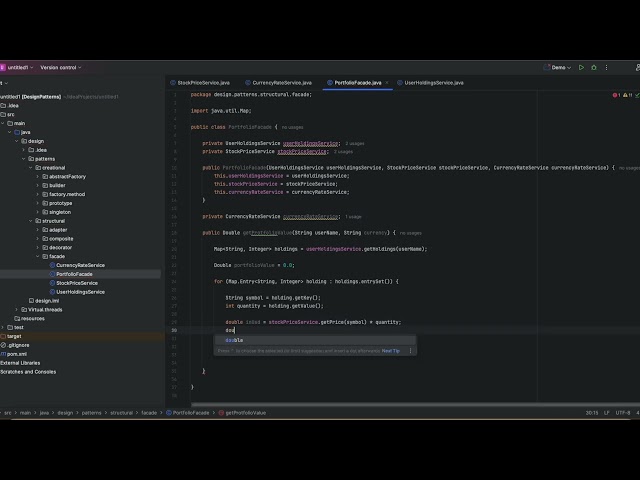
Task: Click the Next Tip link
Action: [390, 351]
